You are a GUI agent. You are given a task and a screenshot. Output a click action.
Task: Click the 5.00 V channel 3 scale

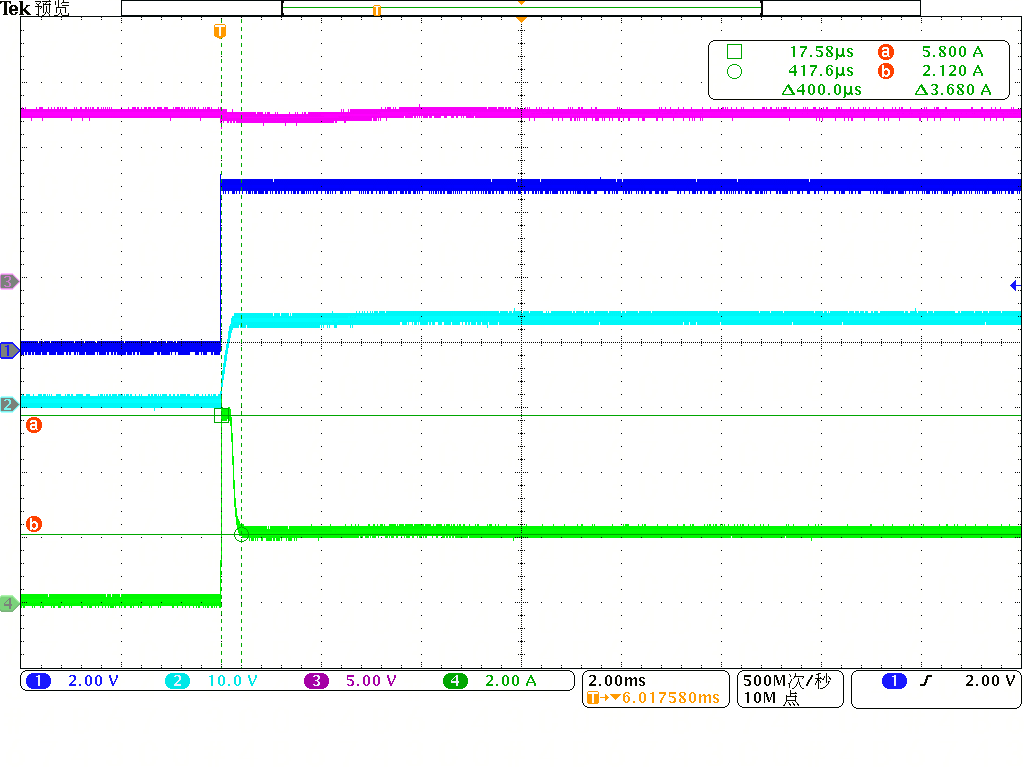[371, 680]
